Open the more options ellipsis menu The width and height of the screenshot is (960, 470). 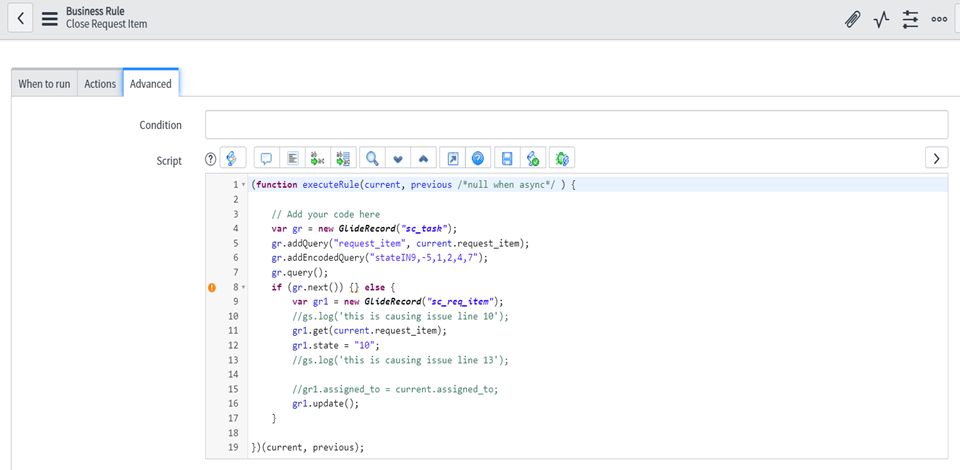click(x=939, y=20)
